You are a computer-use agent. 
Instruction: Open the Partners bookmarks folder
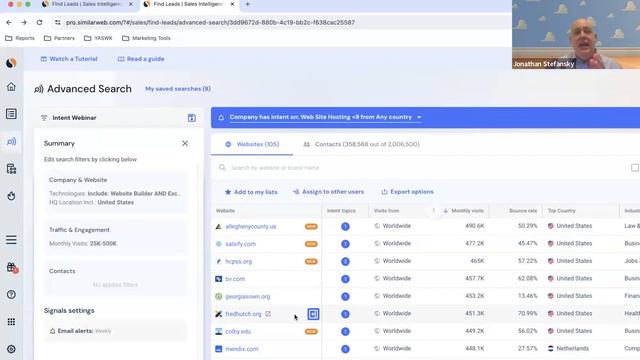(59, 38)
